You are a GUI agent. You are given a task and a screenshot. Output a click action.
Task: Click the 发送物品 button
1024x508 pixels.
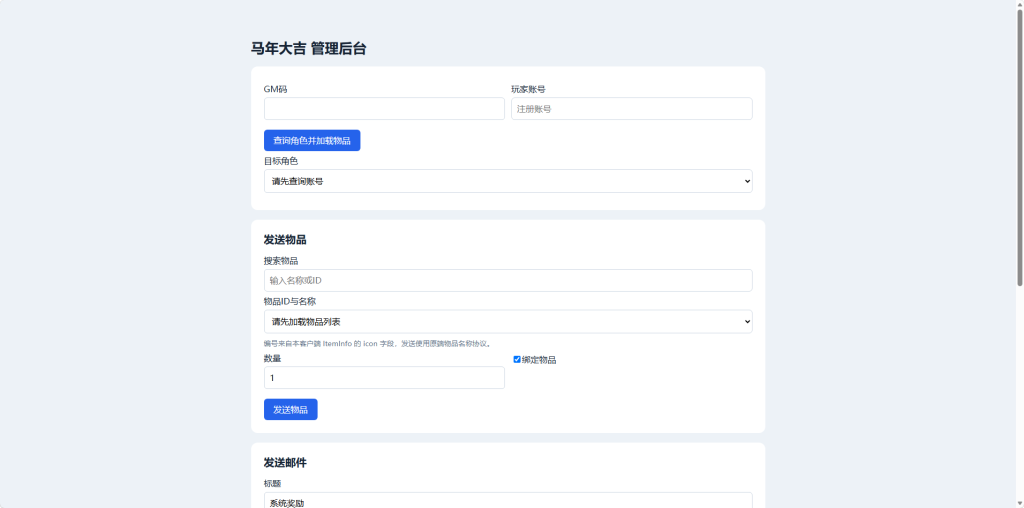click(291, 409)
